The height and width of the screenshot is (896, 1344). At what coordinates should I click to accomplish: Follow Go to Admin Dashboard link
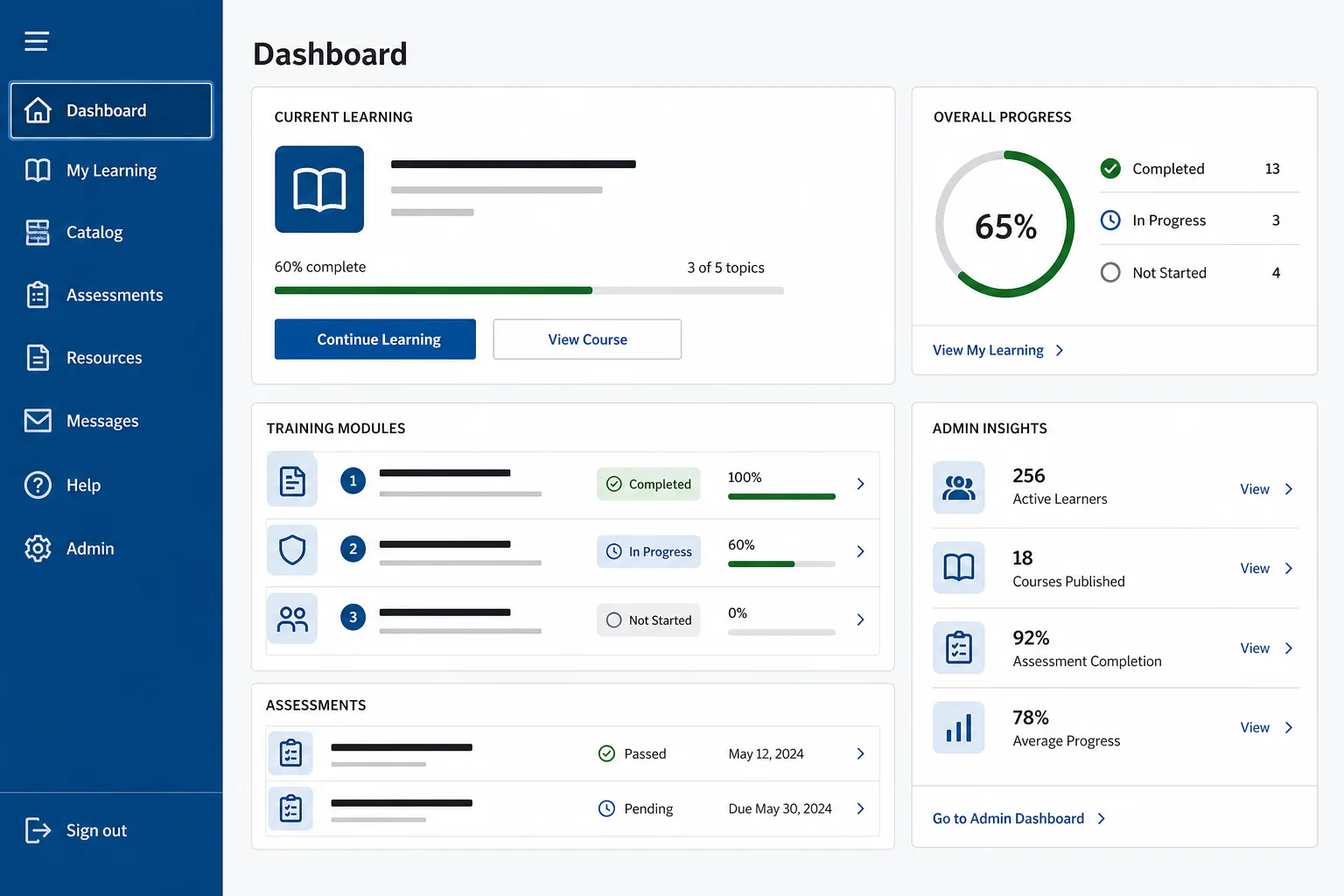tap(1019, 818)
